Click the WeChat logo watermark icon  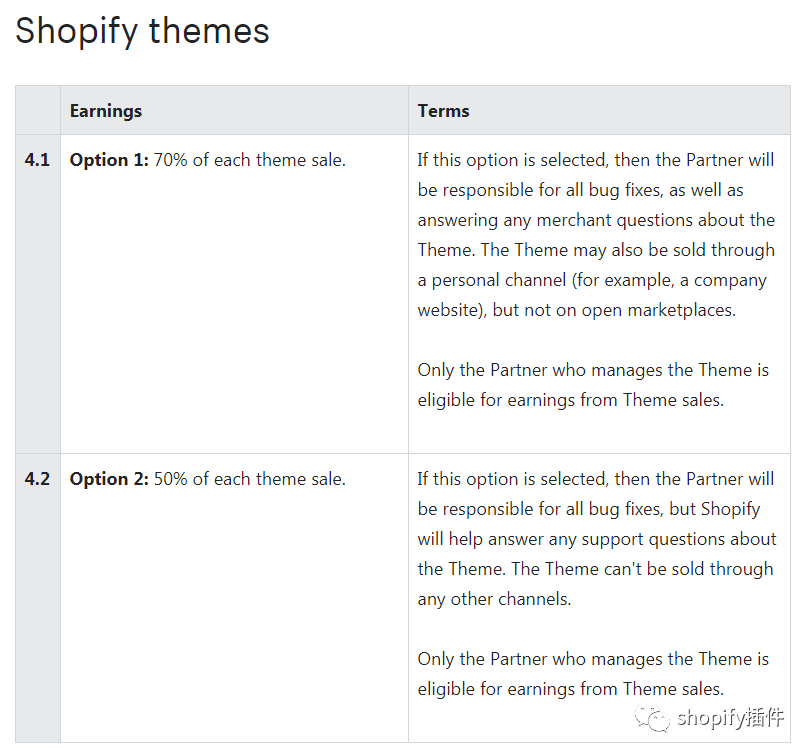[x=655, y=718]
